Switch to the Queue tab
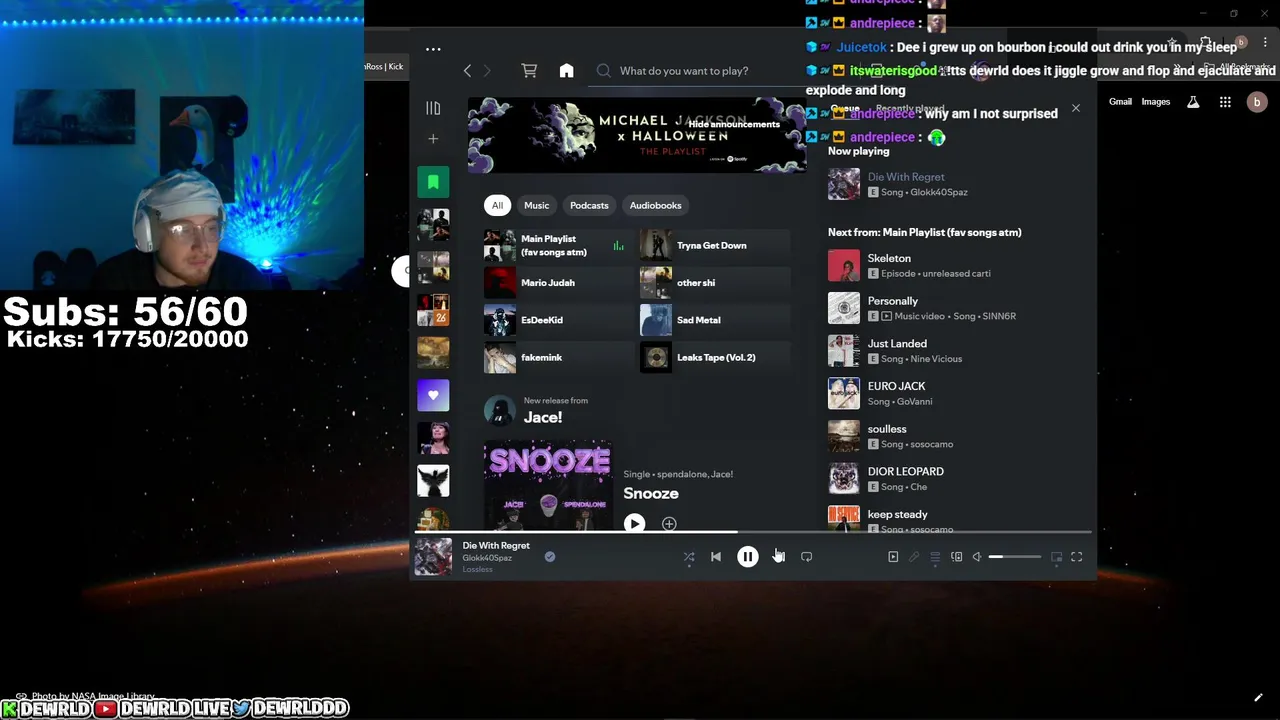Viewport: 1280px width, 720px height. tap(845, 108)
